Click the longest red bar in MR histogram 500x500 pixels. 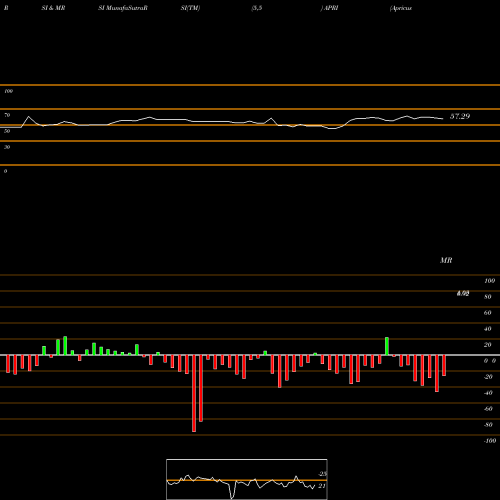click(x=194, y=393)
